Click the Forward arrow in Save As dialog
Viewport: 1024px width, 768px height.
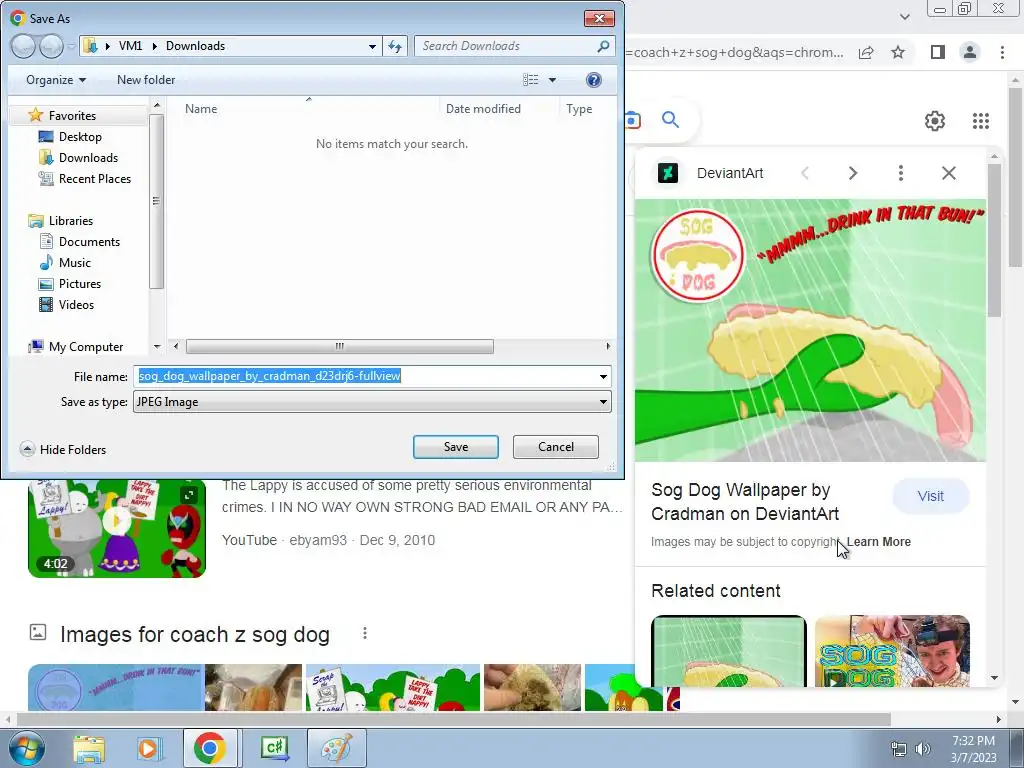(52, 46)
